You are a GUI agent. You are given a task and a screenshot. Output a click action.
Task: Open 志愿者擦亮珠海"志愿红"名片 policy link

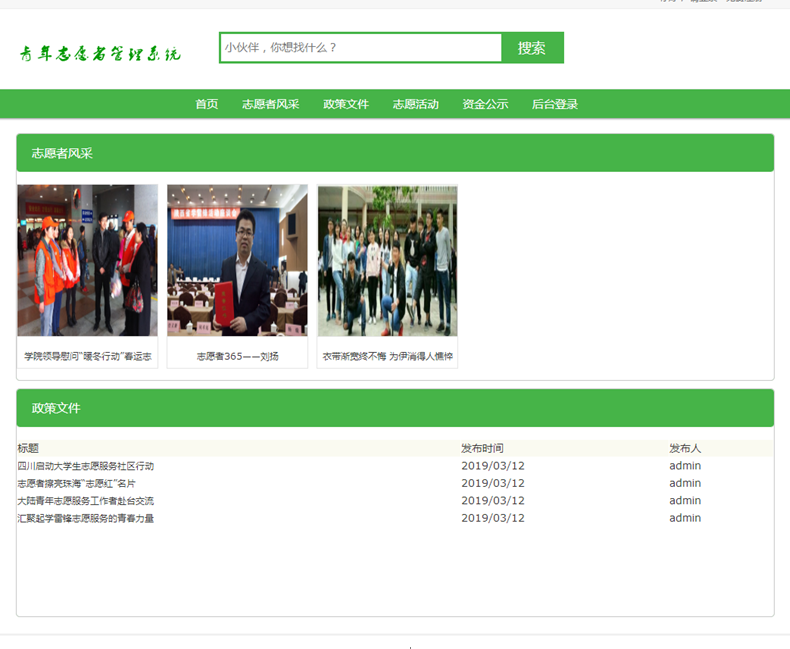tap(77, 484)
